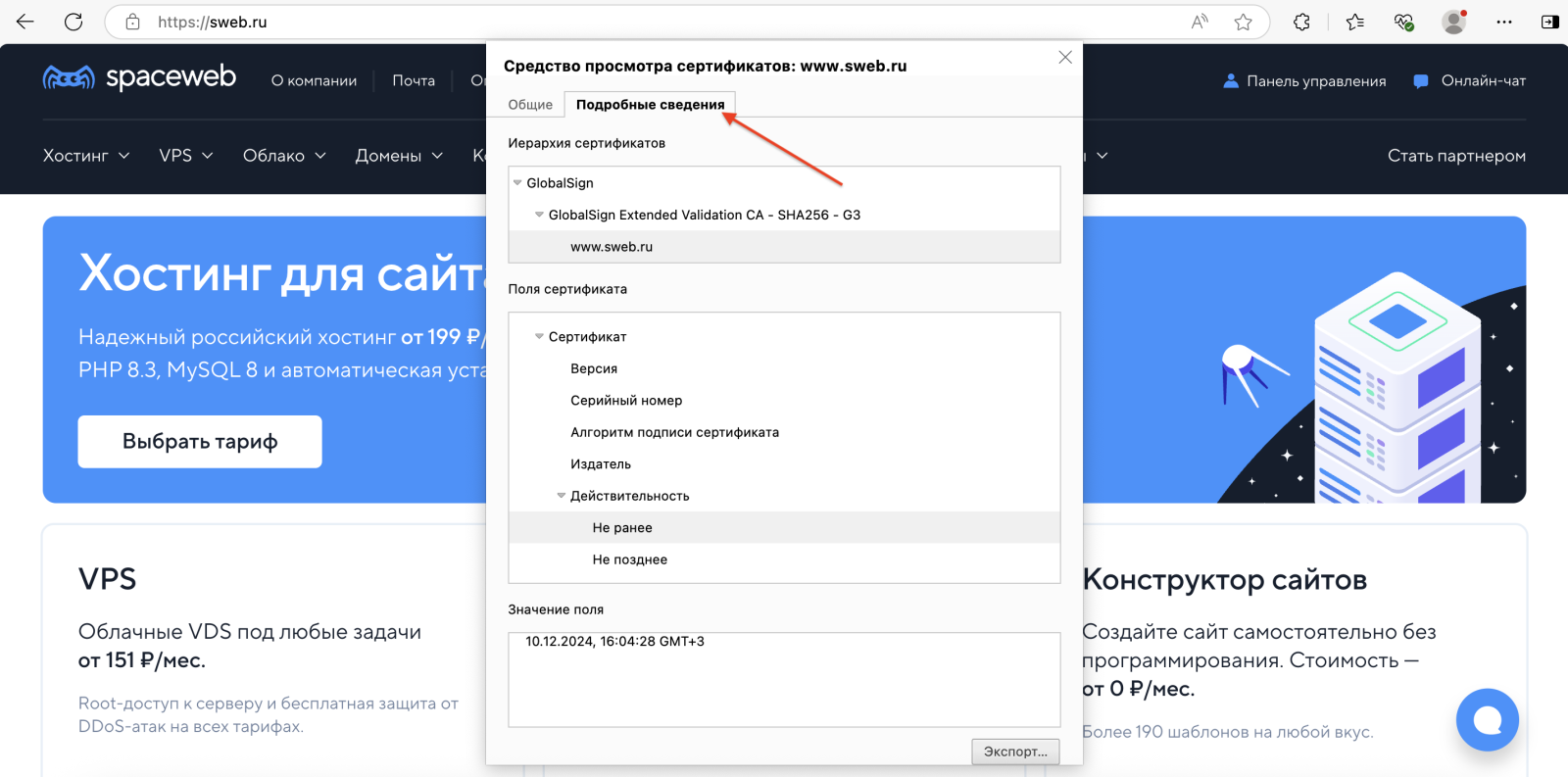Collapse the Действительность validity node
This screenshot has height=777, width=1568.
(562, 496)
